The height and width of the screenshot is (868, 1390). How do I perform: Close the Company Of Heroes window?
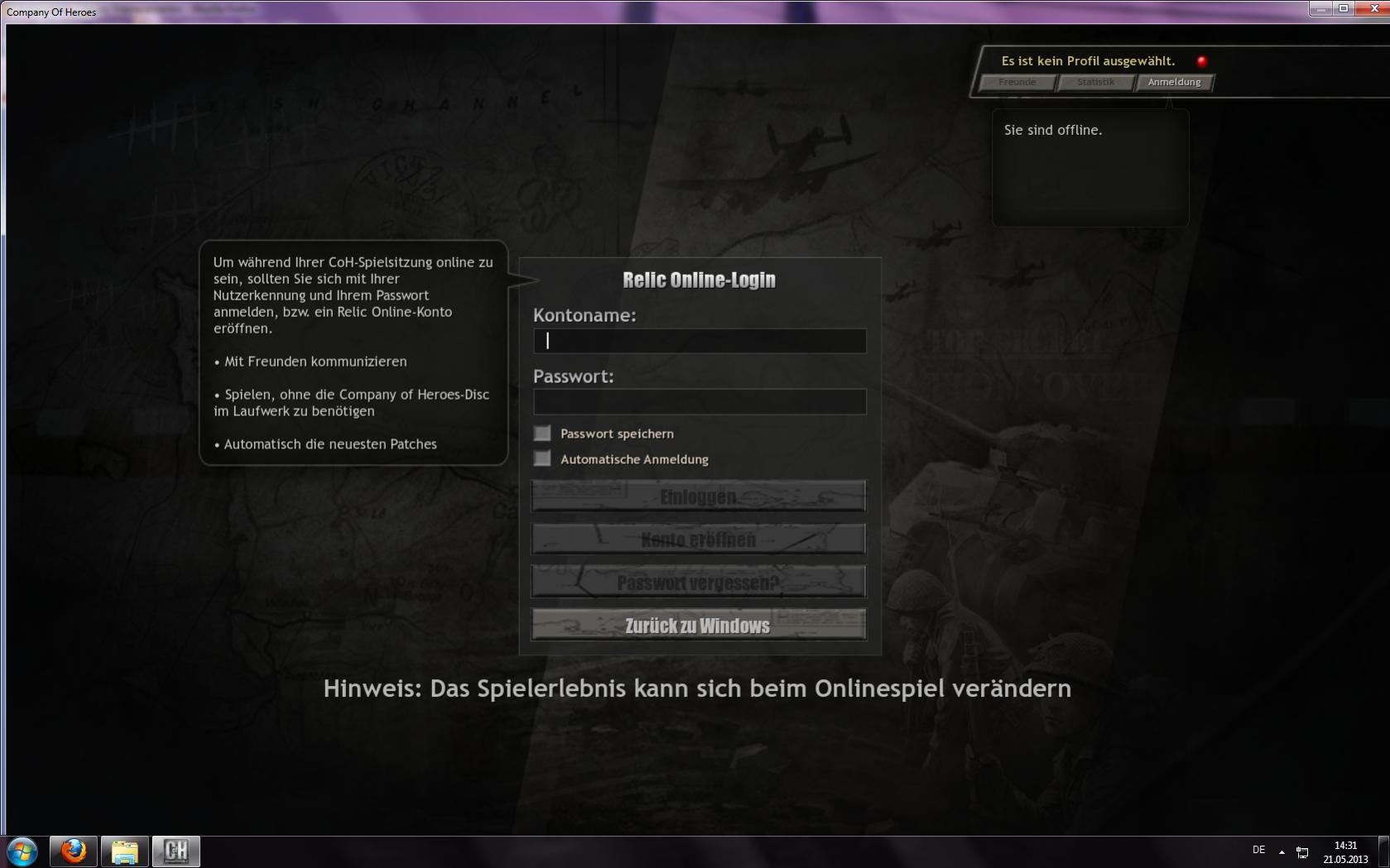[1372, 8]
